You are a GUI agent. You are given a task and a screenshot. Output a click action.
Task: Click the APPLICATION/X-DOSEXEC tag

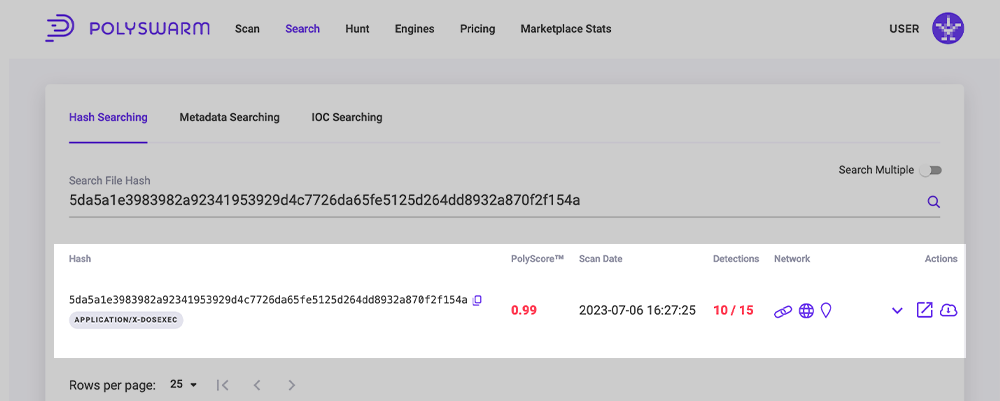click(x=126, y=320)
